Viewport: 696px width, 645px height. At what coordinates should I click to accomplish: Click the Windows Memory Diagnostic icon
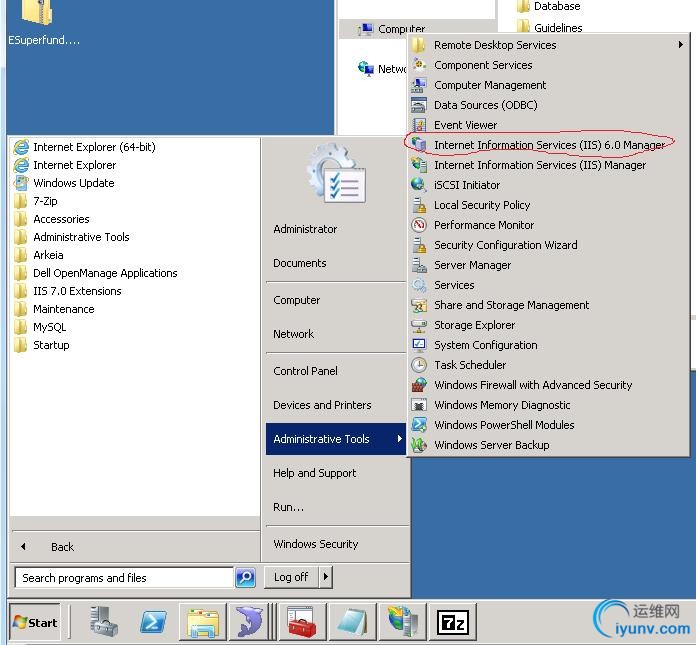[x=419, y=404]
